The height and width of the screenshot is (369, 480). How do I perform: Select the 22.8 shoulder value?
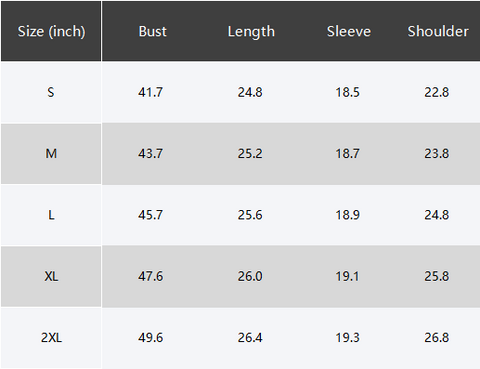437,92
